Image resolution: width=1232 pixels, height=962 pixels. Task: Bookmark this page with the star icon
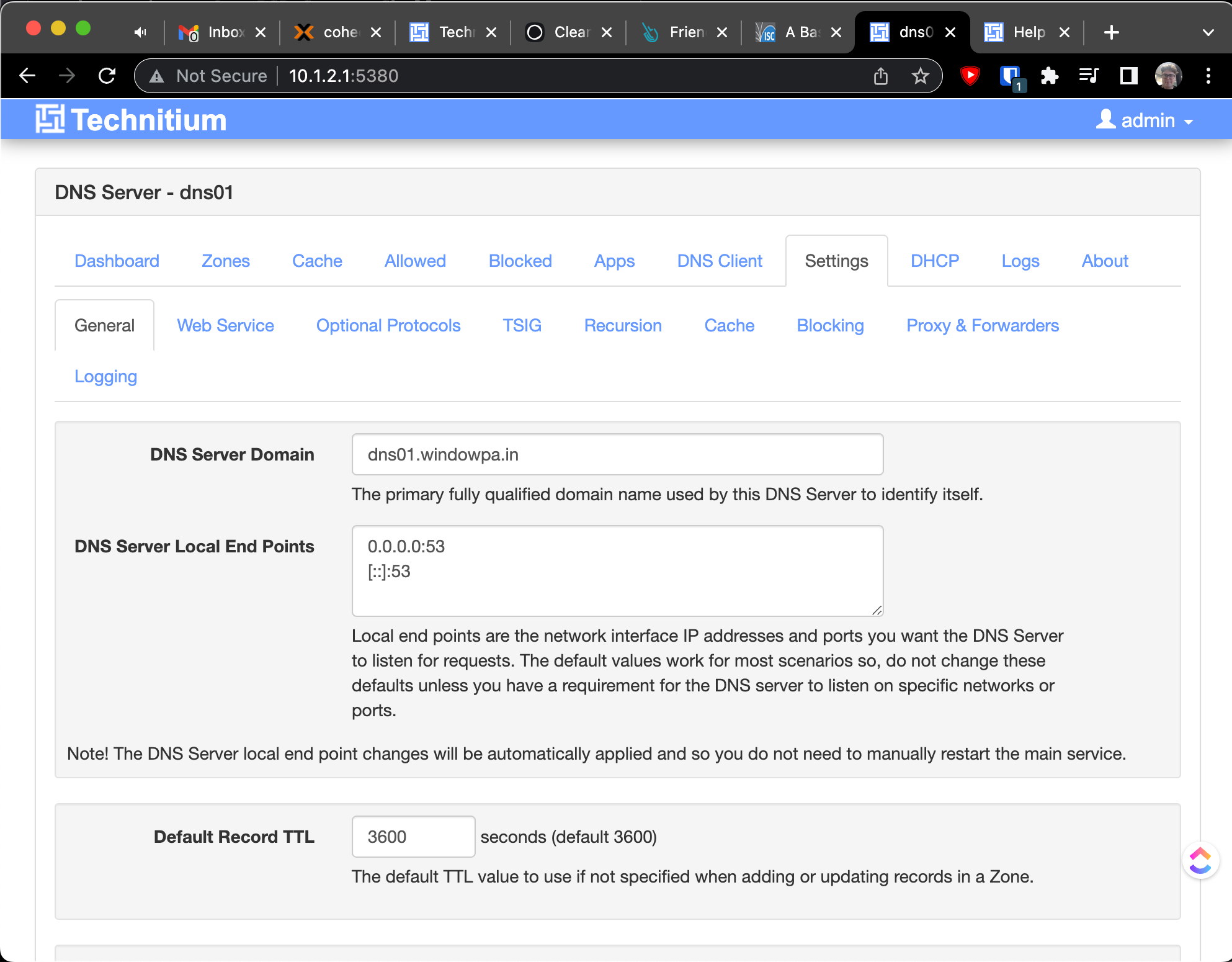920,76
